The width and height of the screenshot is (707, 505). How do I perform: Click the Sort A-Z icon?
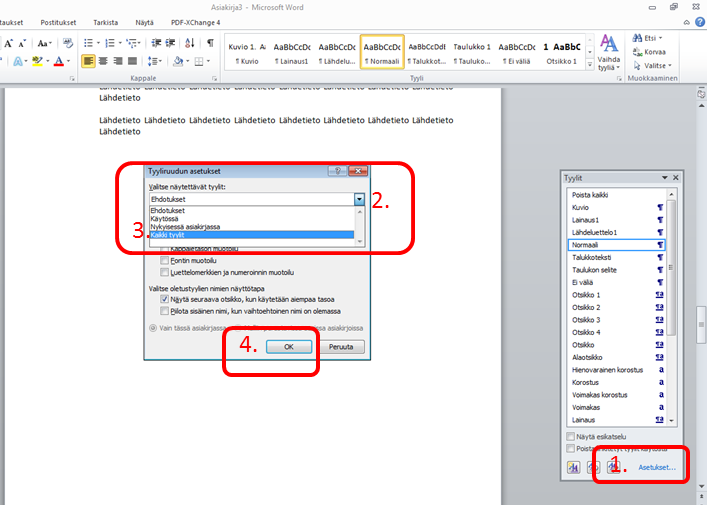point(190,43)
